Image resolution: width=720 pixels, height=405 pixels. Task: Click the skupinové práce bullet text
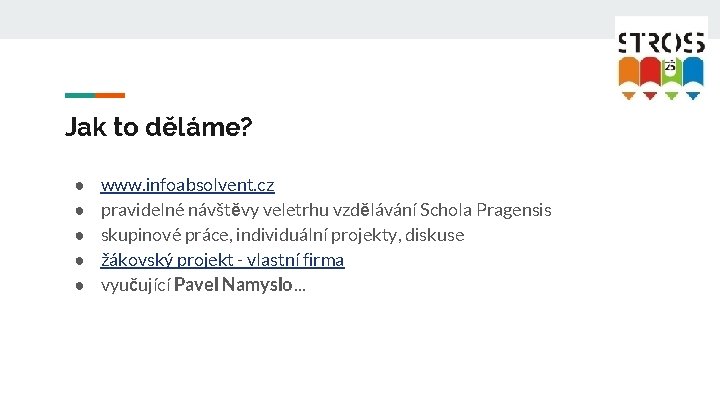click(283, 235)
